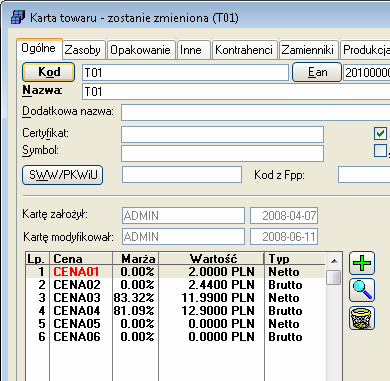390x381 pixels.
Task: Focus the Certyfikat input field
Action: coord(222,134)
